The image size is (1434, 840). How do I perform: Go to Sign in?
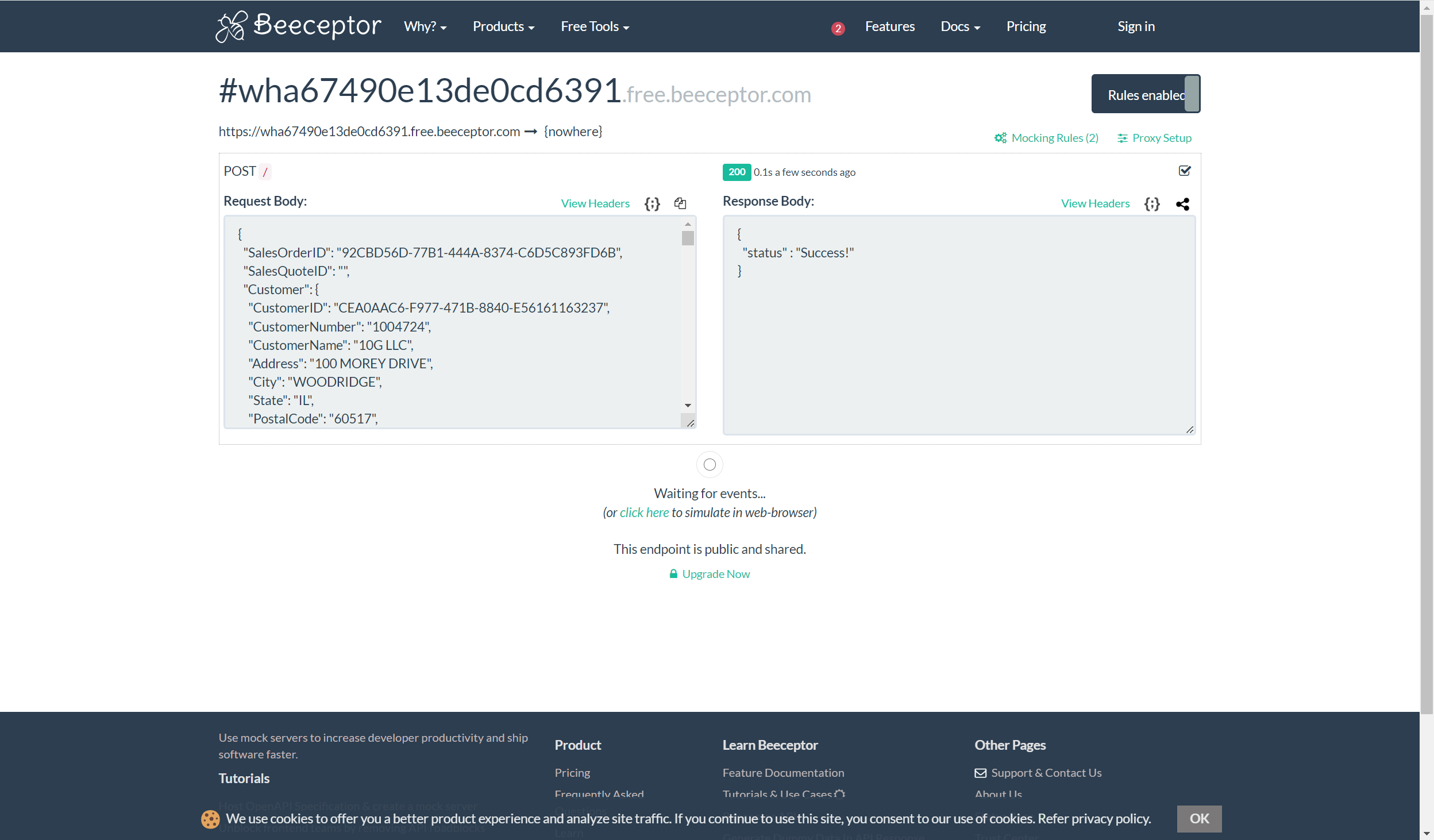click(x=1136, y=26)
